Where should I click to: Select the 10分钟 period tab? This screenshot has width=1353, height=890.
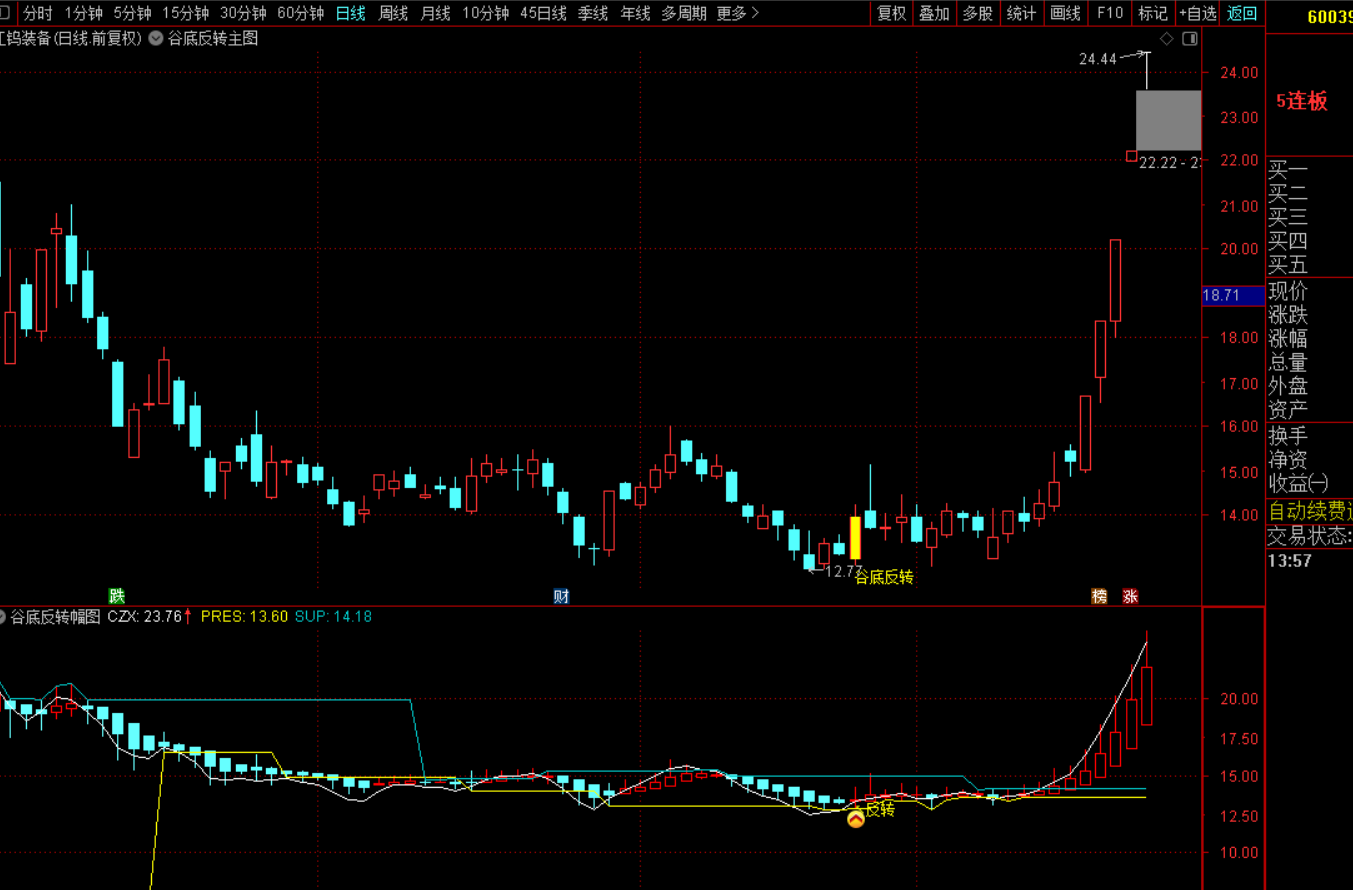485,13
